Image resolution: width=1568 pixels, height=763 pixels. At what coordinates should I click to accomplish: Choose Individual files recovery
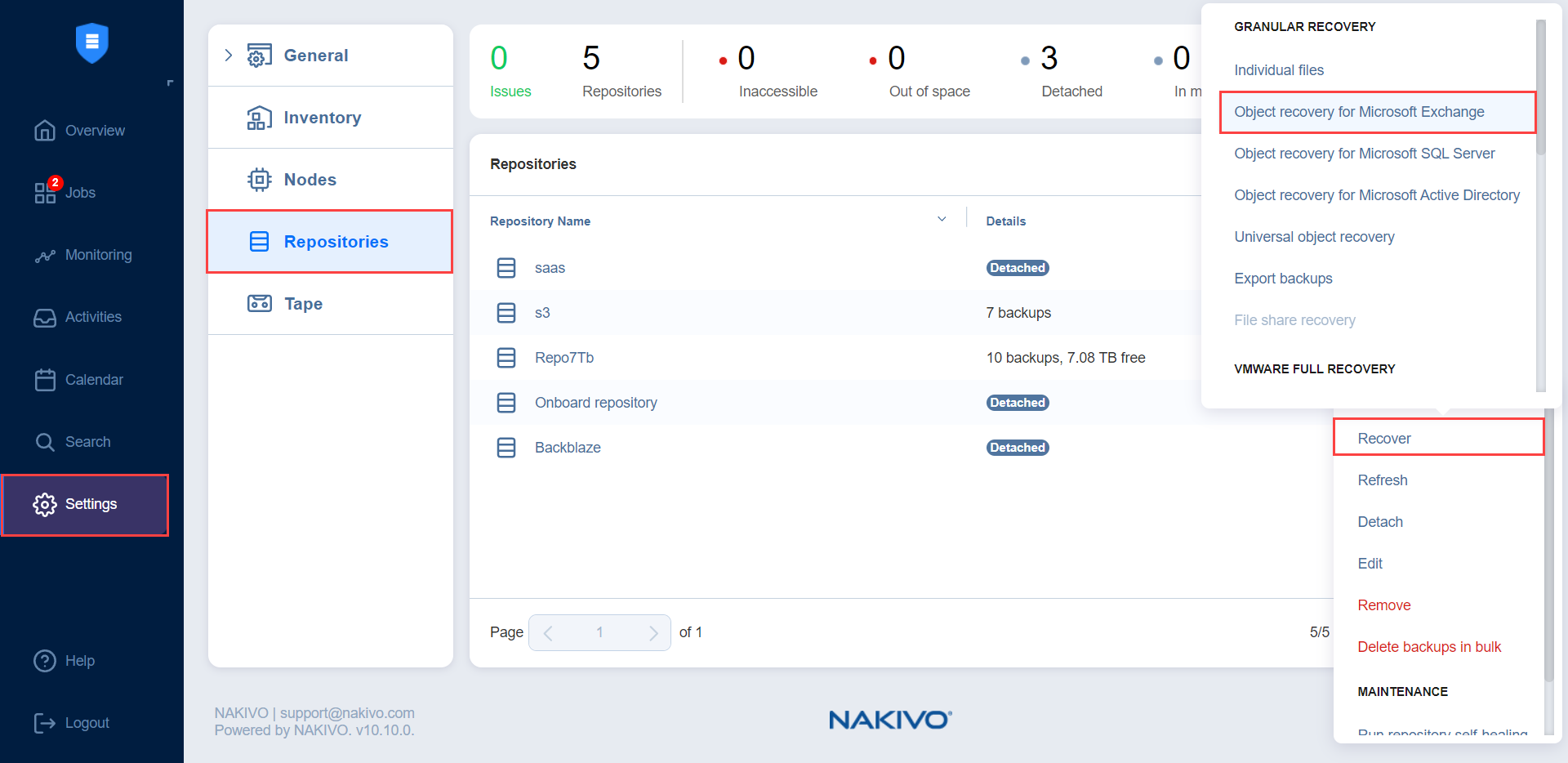pos(1279,70)
